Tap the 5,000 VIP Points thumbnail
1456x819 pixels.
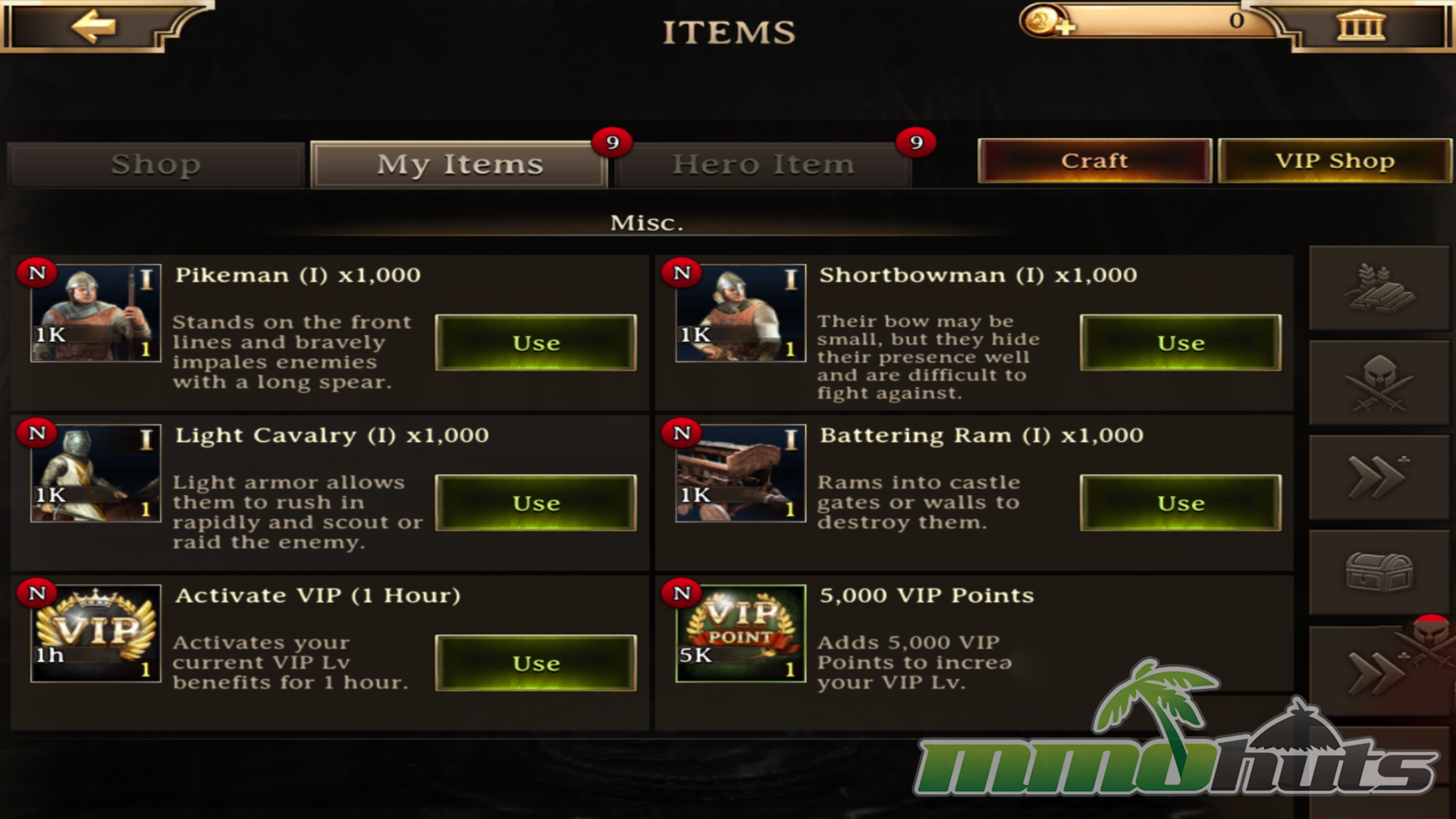click(740, 633)
